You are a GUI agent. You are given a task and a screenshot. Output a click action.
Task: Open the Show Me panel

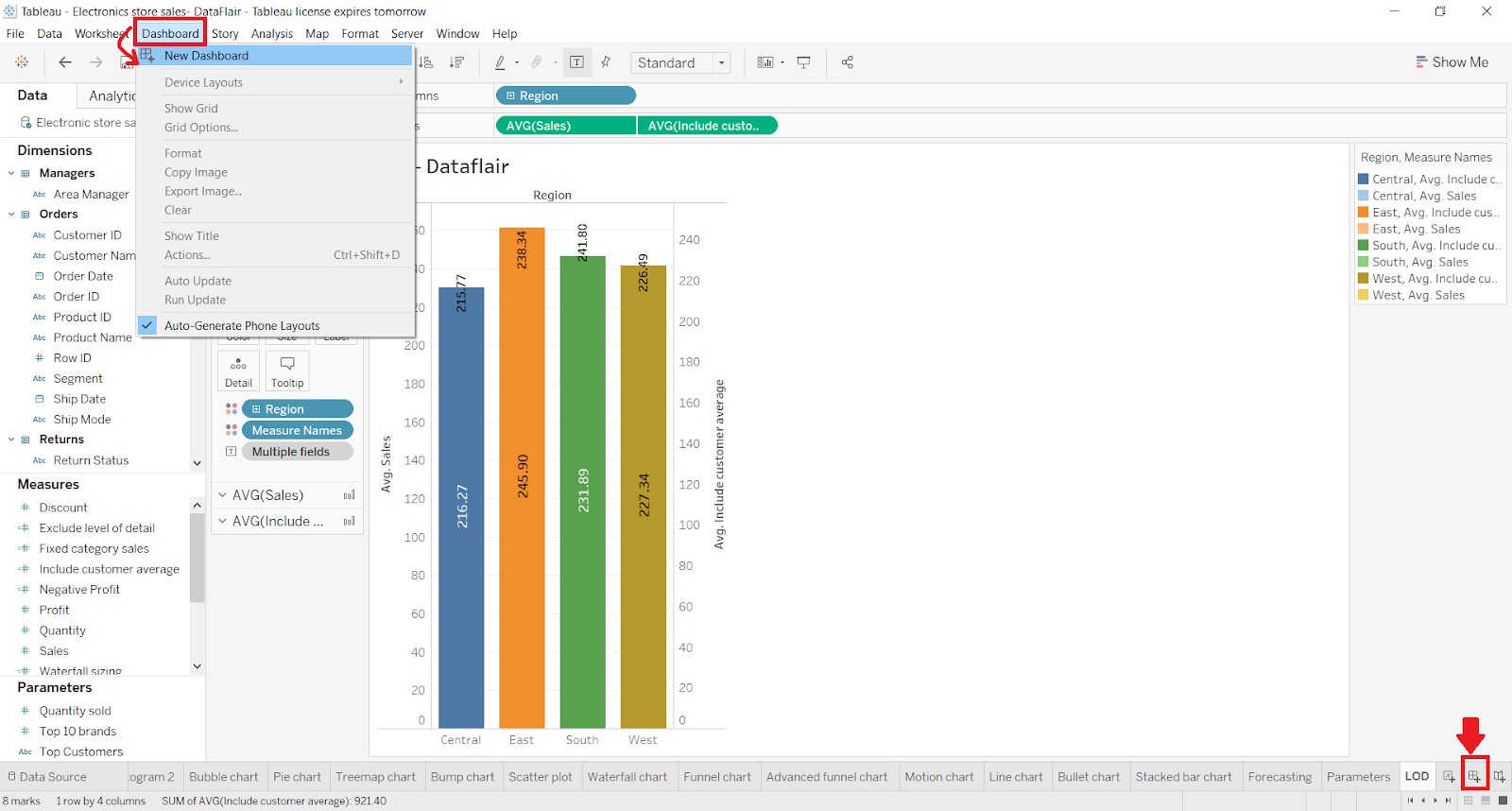[x=1452, y=62]
